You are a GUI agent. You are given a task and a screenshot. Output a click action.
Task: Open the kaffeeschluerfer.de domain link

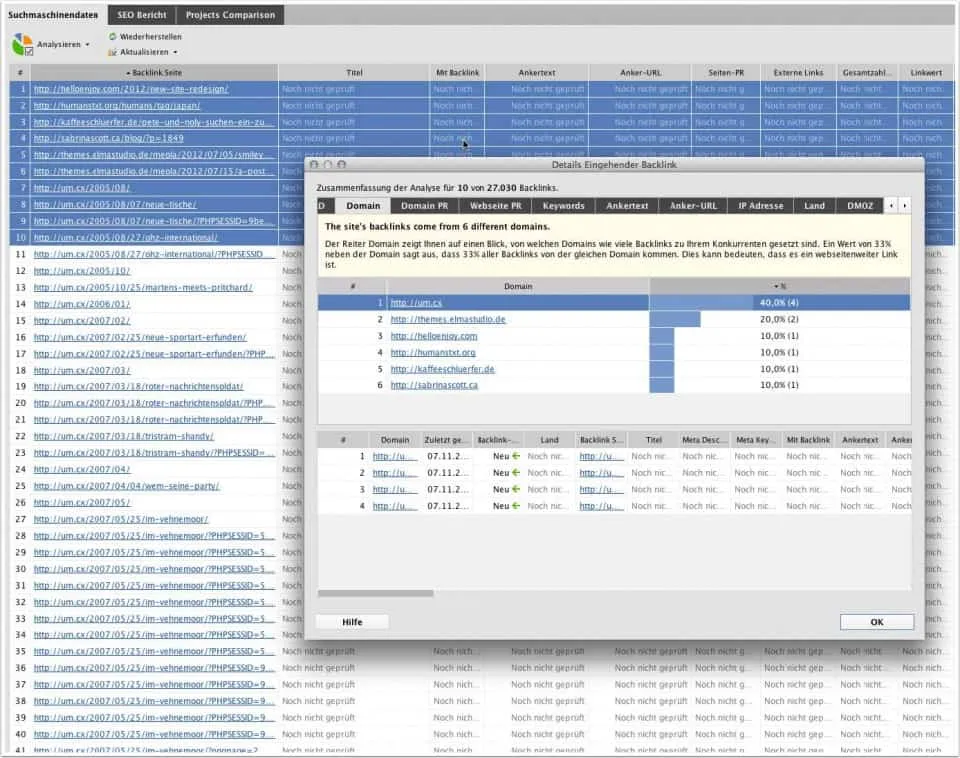(442, 369)
